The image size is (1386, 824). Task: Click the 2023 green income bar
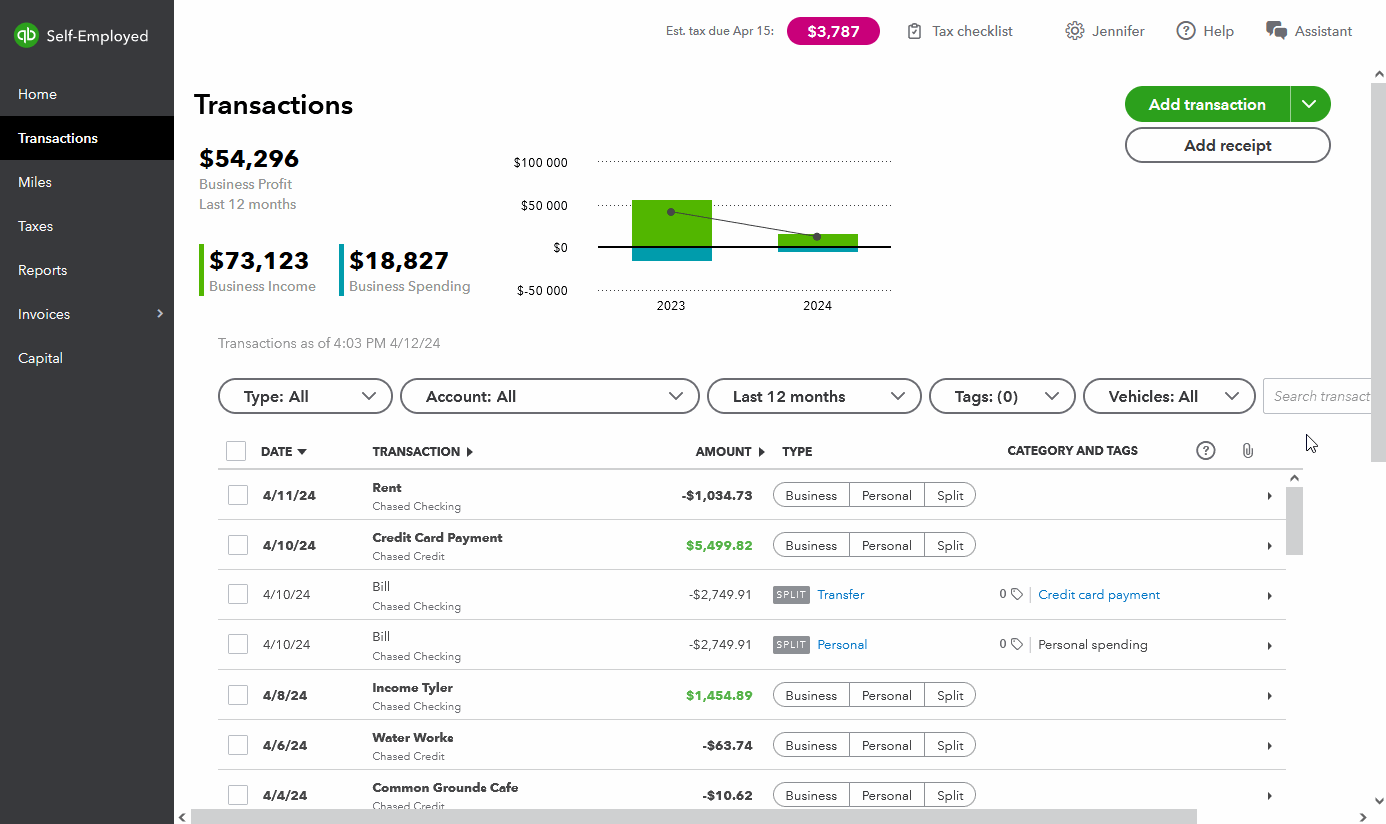[x=671, y=223]
